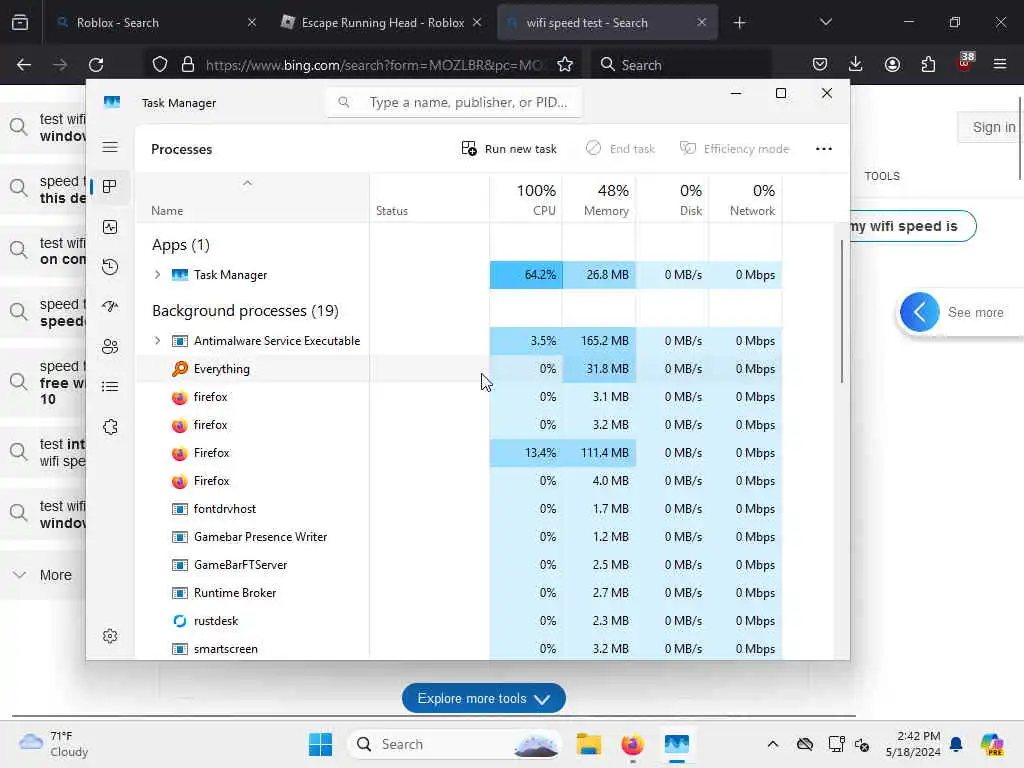Image resolution: width=1024 pixels, height=768 pixels.
Task: Open Task Manager settings gear
Action: click(x=110, y=636)
